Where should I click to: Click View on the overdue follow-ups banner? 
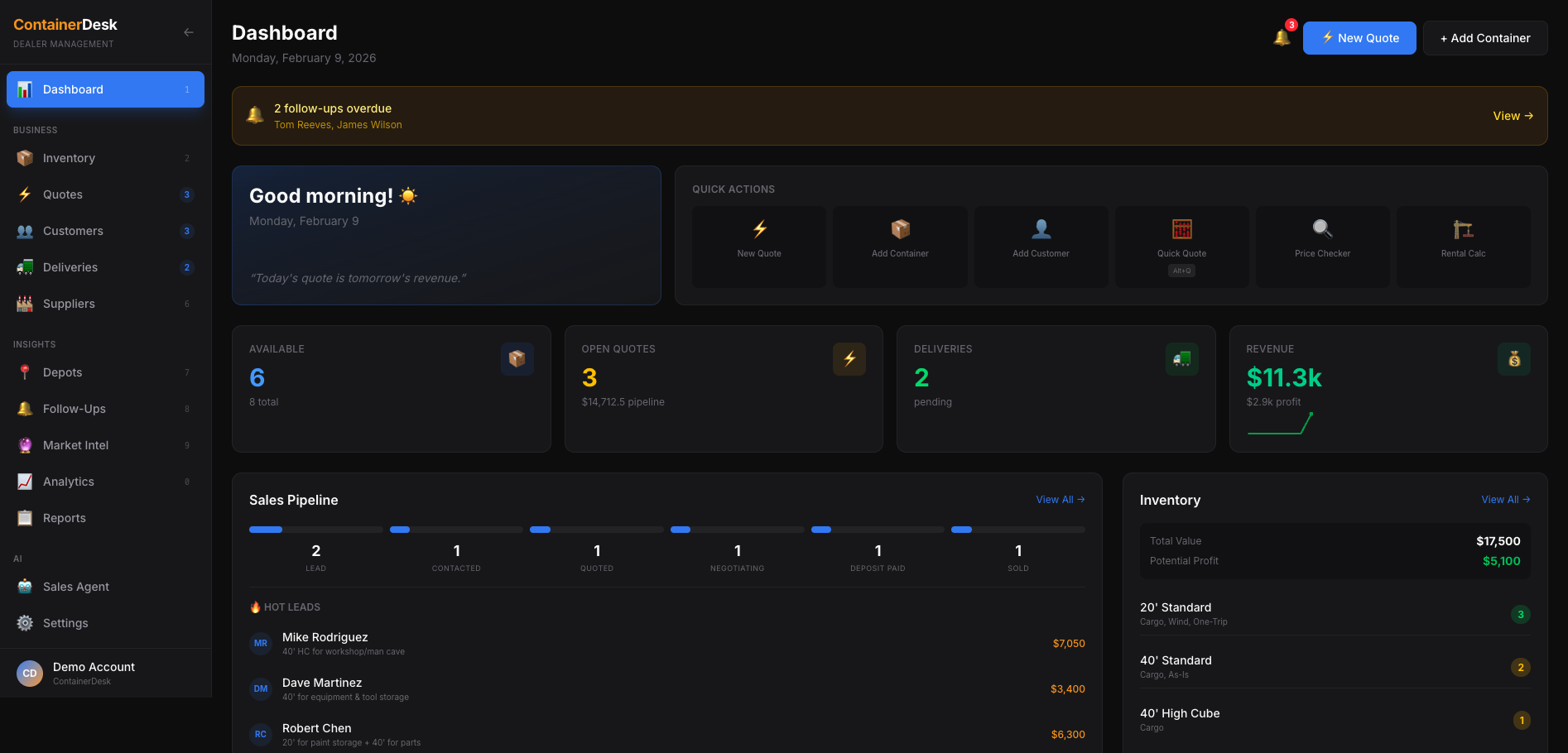coord(1513,115)
